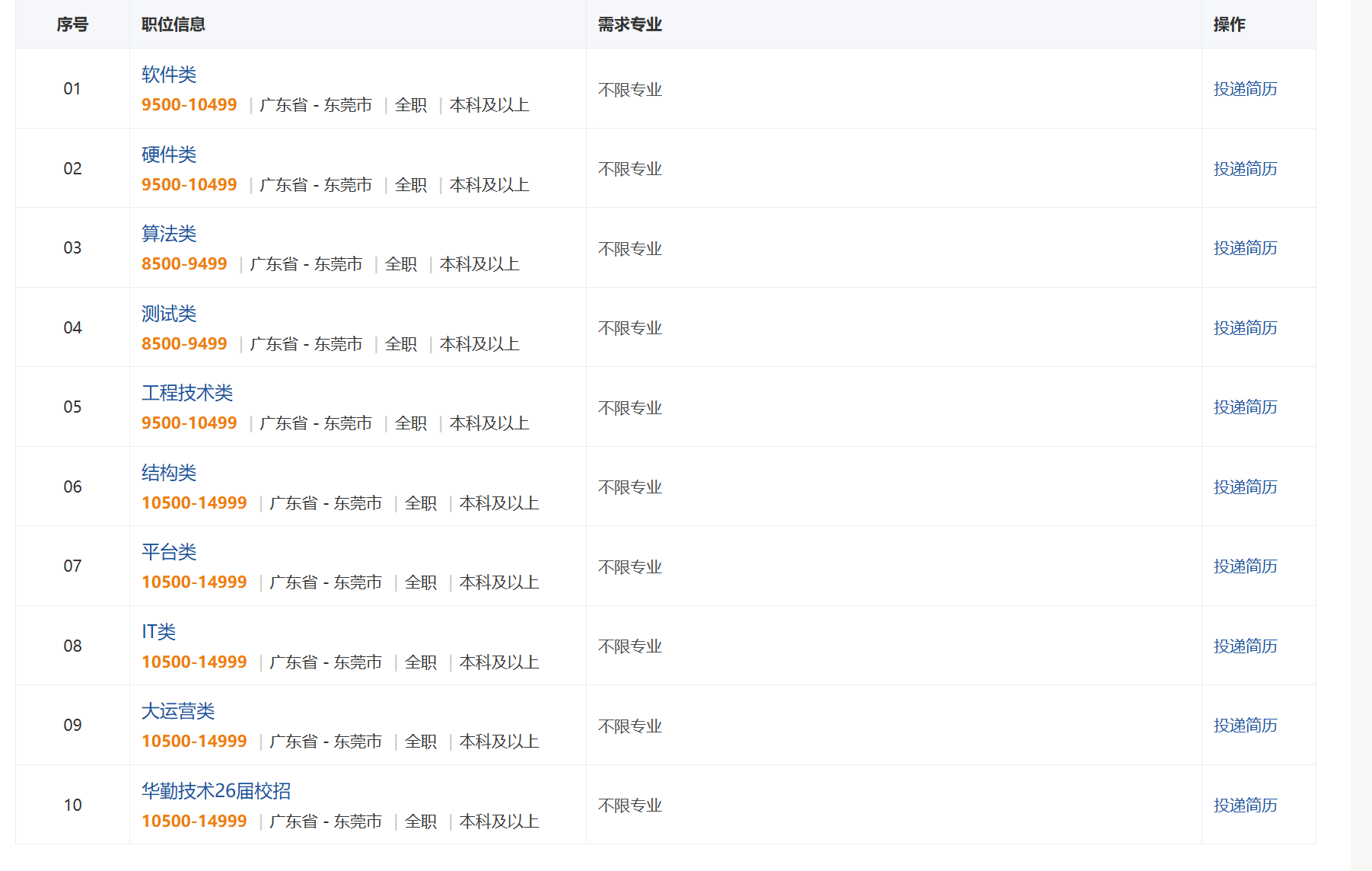The height and width of the screenshot is (871, 1372).
Task: Click 投递简历 in row 03
Action: [x=1245, y=248]
